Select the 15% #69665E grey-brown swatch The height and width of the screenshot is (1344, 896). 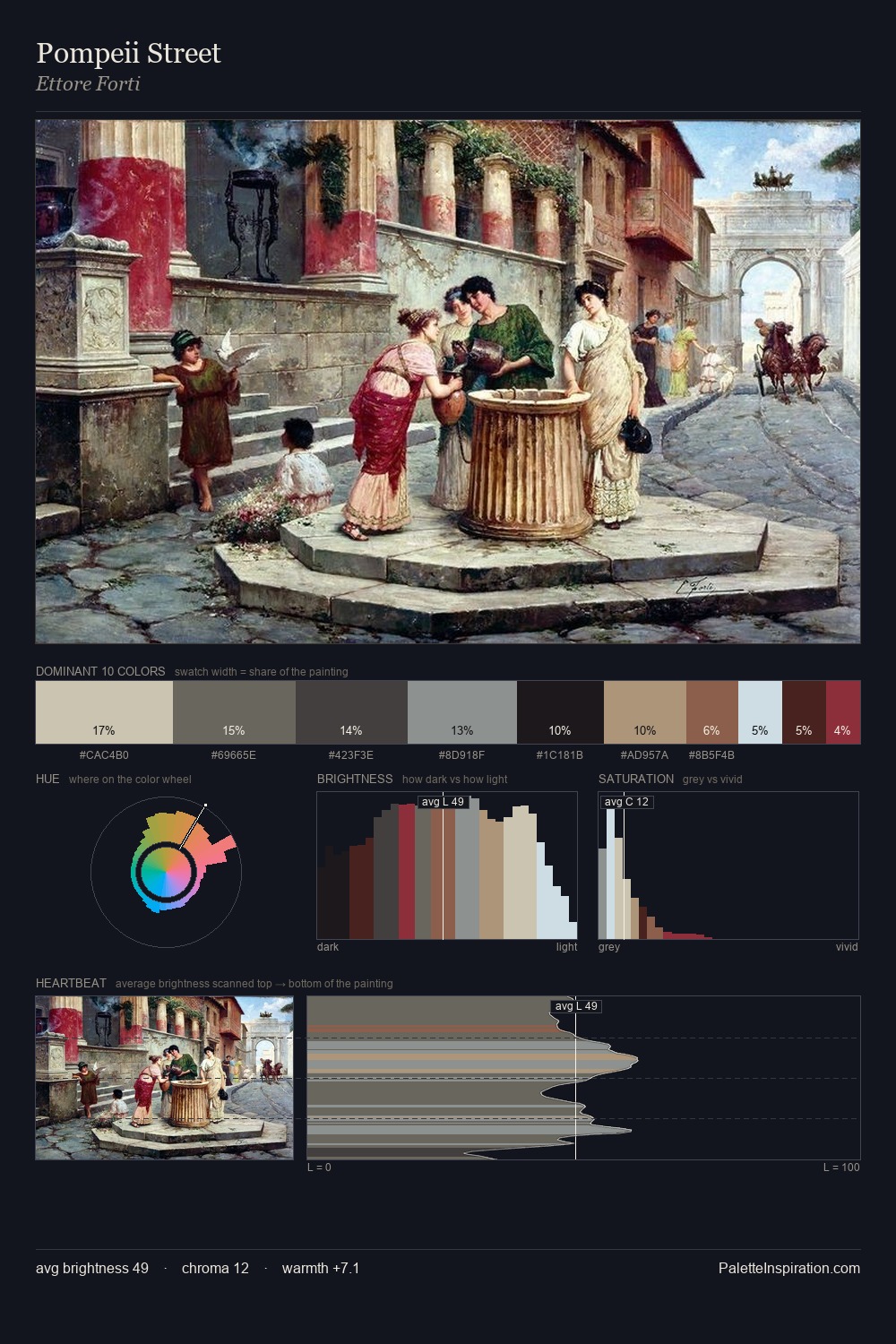(234, 712)
